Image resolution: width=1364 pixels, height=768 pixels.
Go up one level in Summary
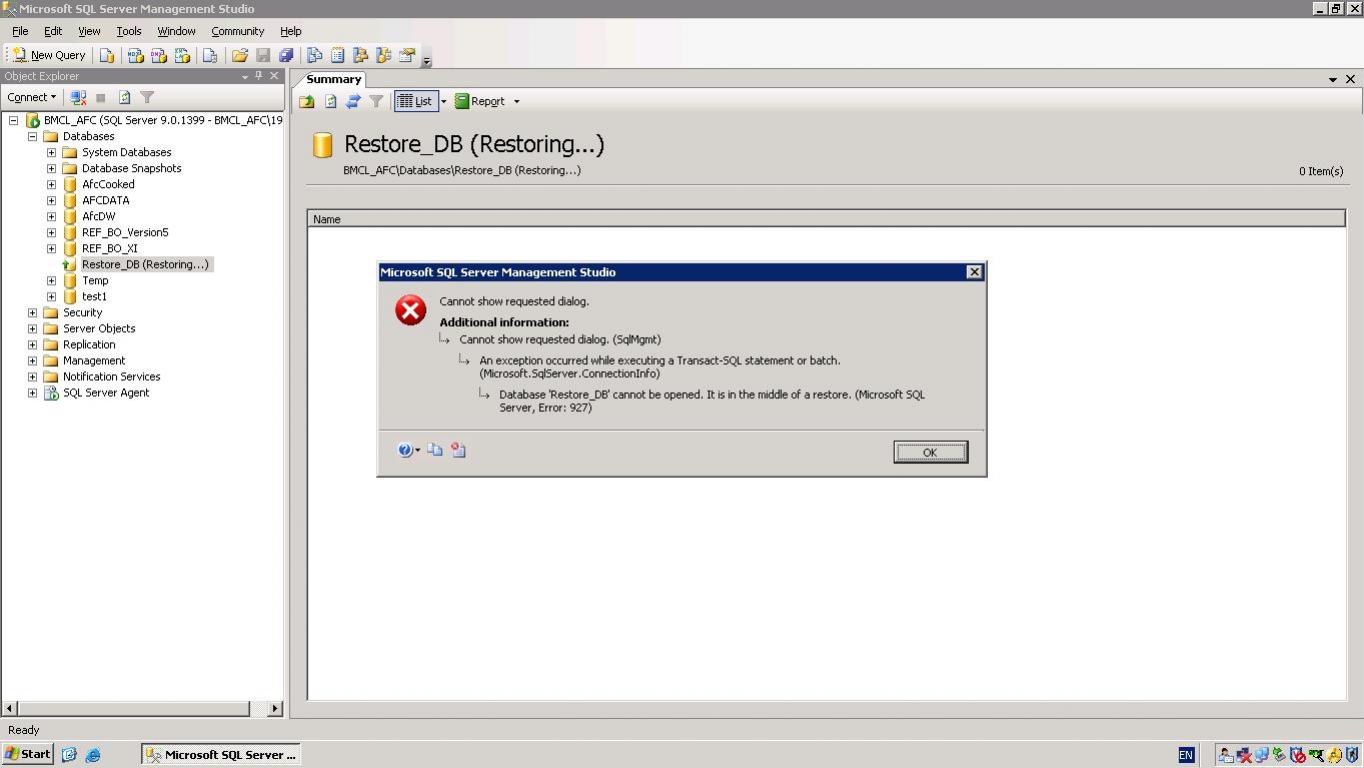point(307,101)
